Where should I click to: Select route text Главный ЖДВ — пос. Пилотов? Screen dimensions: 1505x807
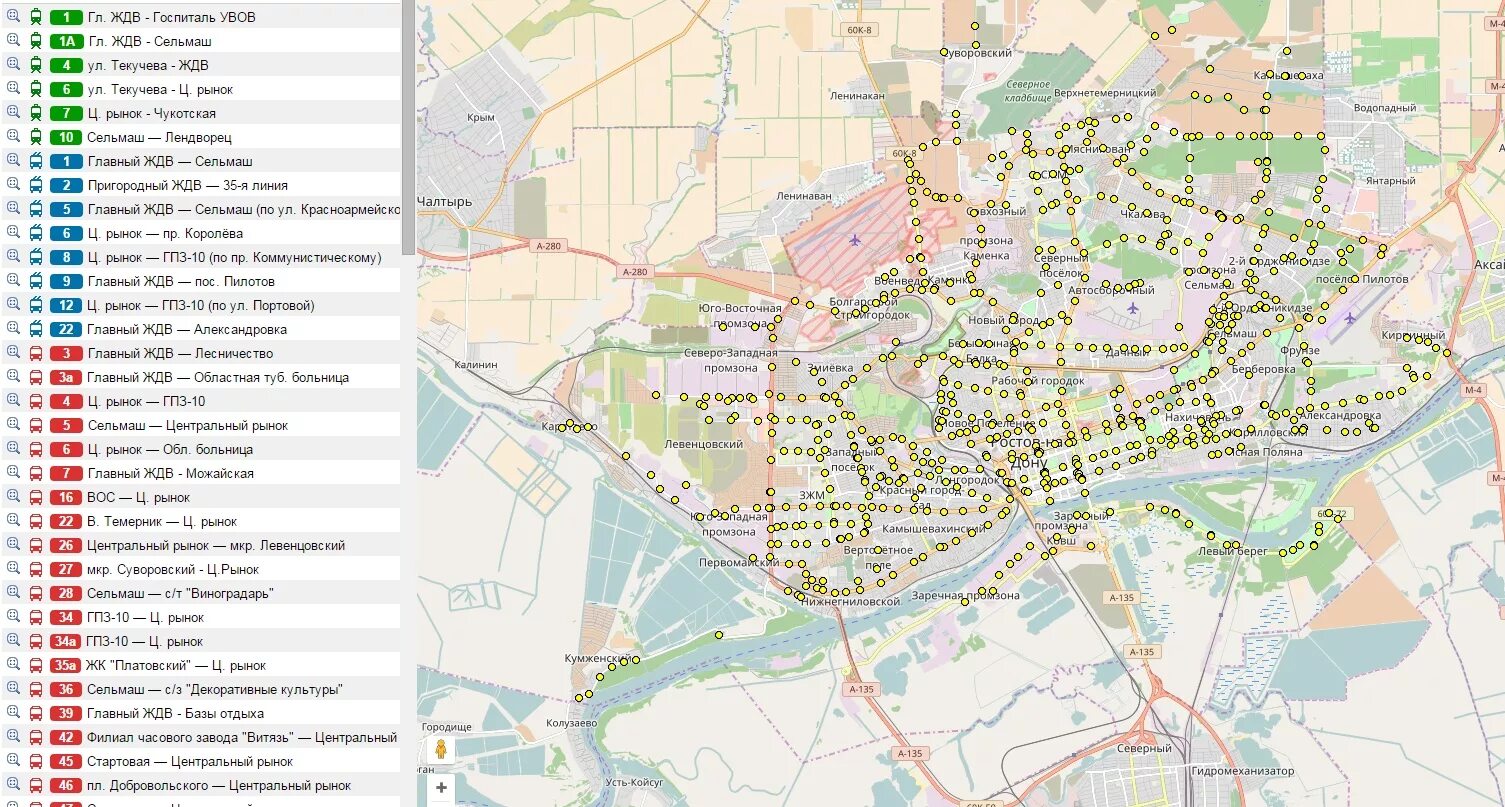(x=181, y=281)
